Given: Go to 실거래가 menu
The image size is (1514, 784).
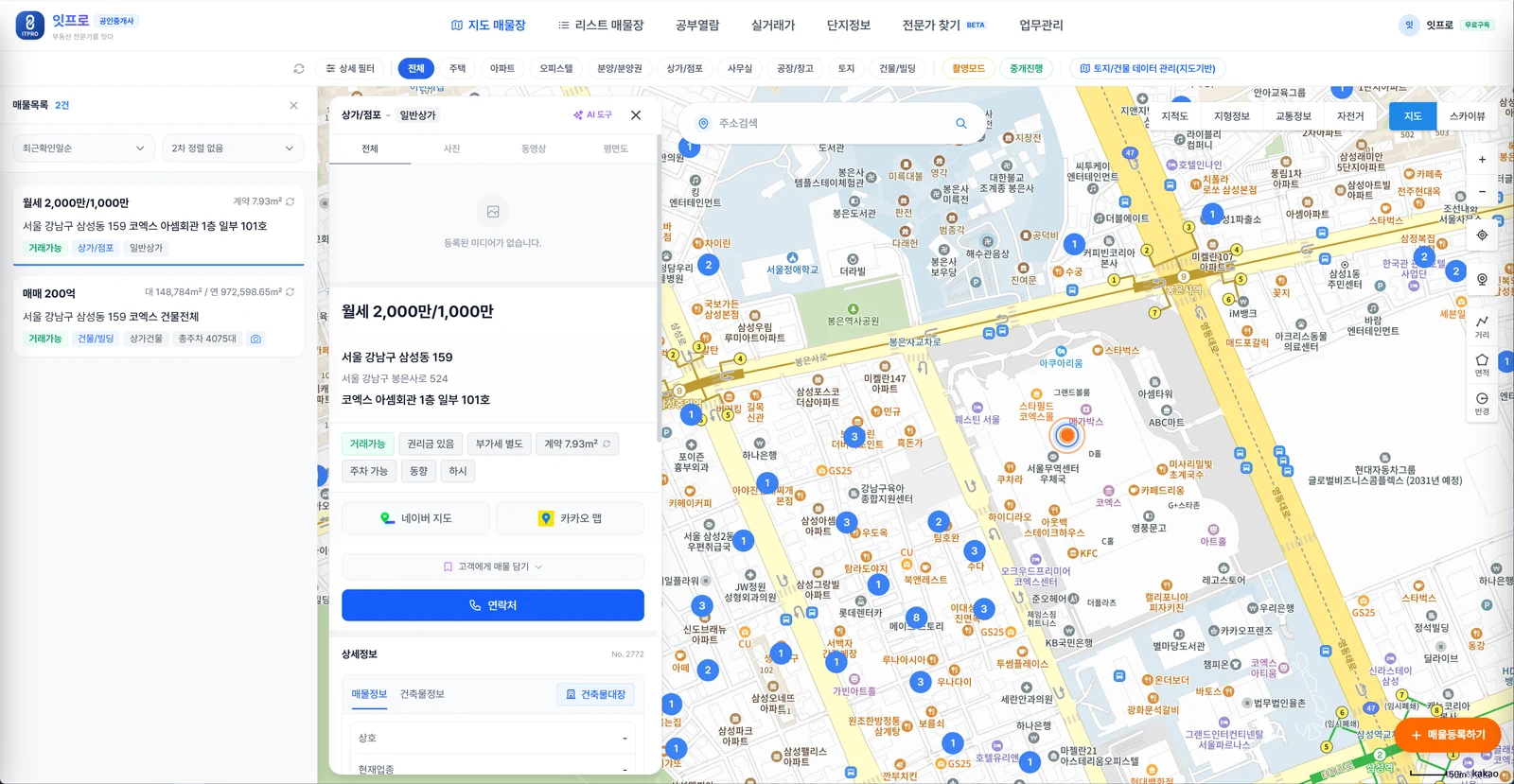Looking at the screenshot, I should tap(773, 26).
